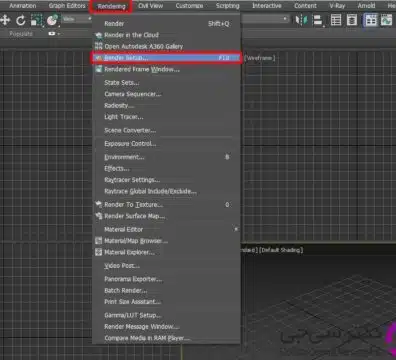This screenshot has width=396, height=360.
Task: Choose Material Explorer... entry
Action: [166, 252]
